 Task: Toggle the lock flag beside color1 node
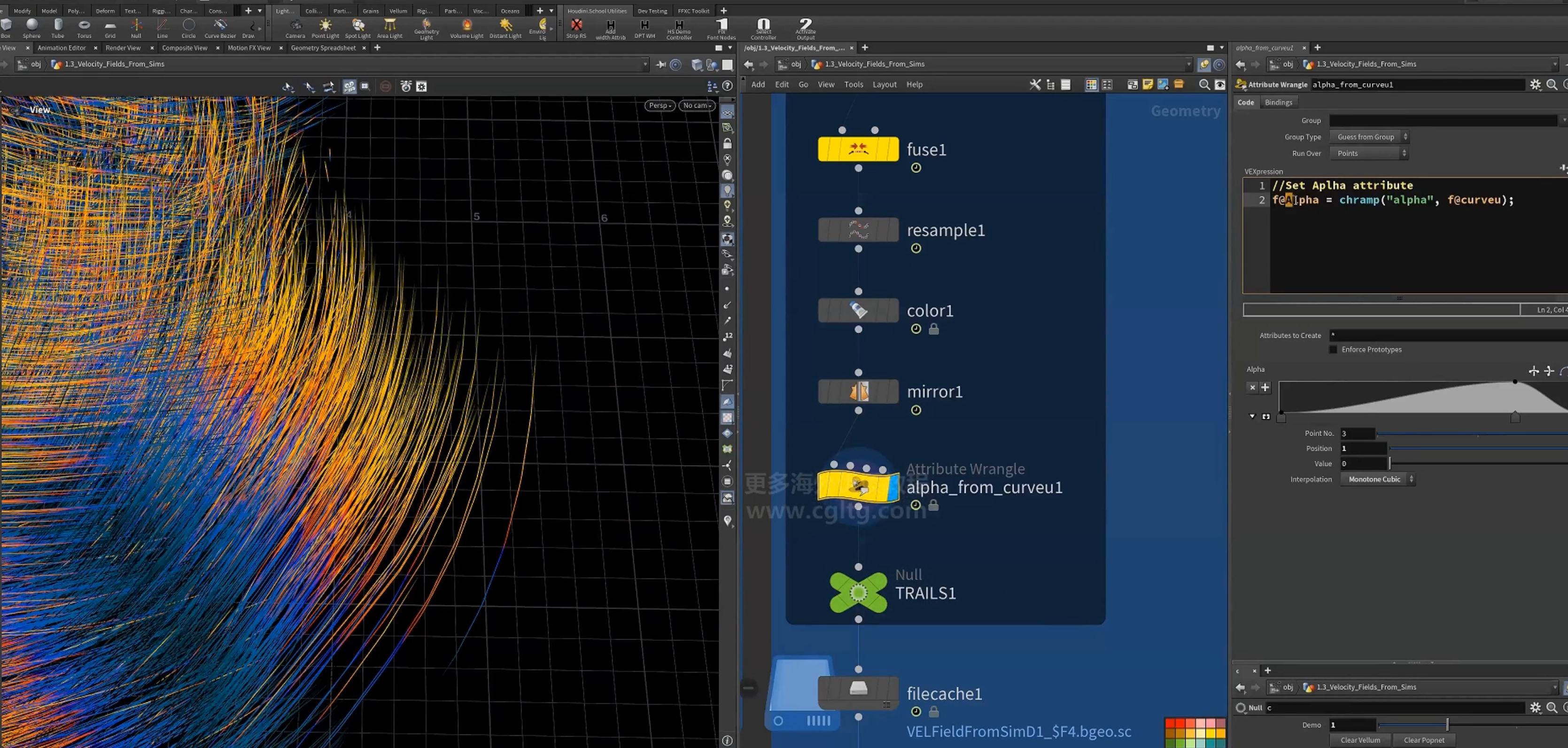[x=934, y=329]
